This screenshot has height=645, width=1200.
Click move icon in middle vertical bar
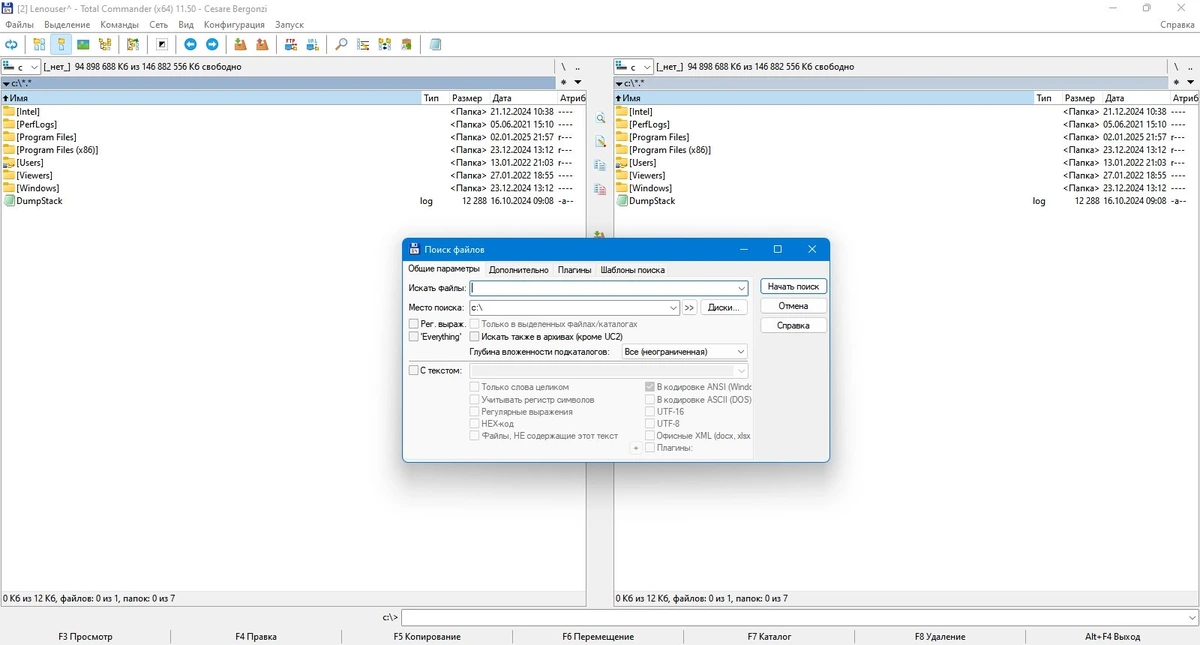click(600, 189)
